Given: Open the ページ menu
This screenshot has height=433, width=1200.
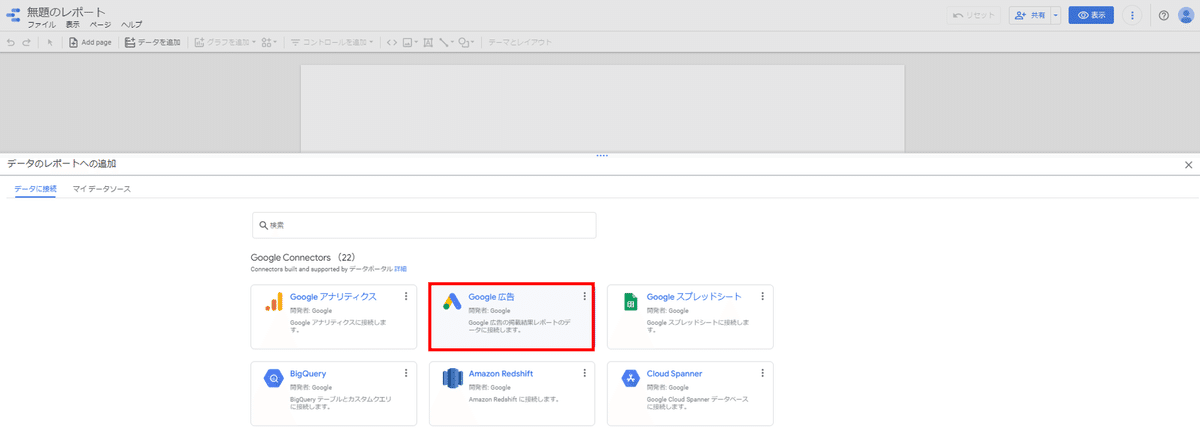Looking at the screenshot, I should click(x=101, y=23).
